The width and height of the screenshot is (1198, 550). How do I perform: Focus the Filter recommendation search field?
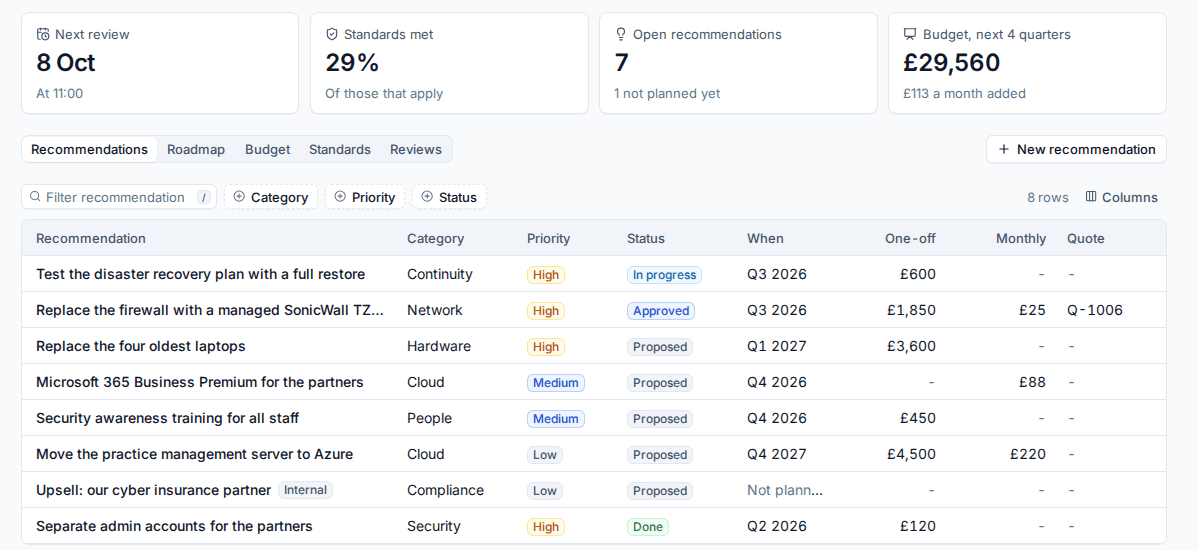(x=119, y=197)
